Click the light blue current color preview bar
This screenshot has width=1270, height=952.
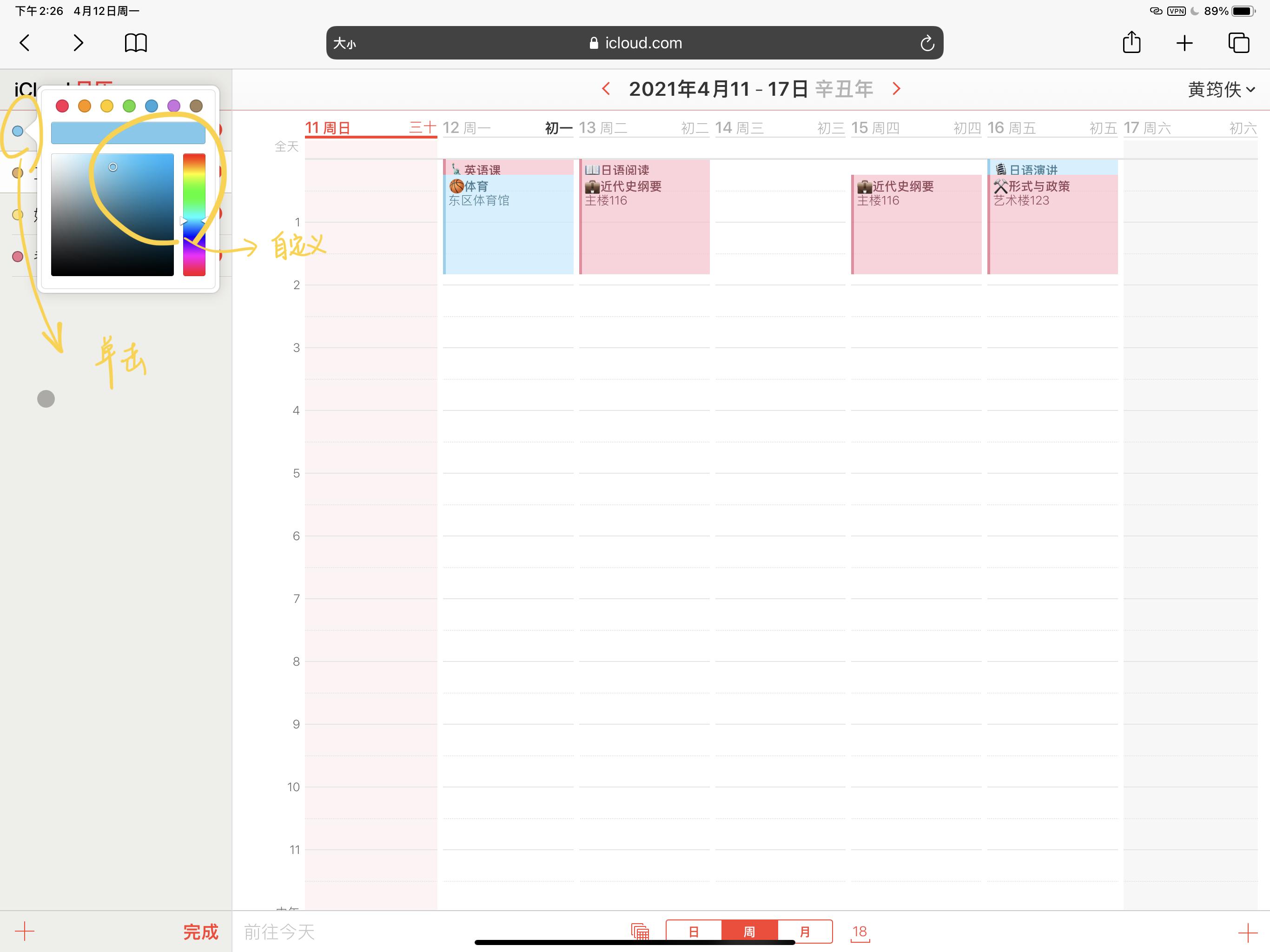[128, 132]
